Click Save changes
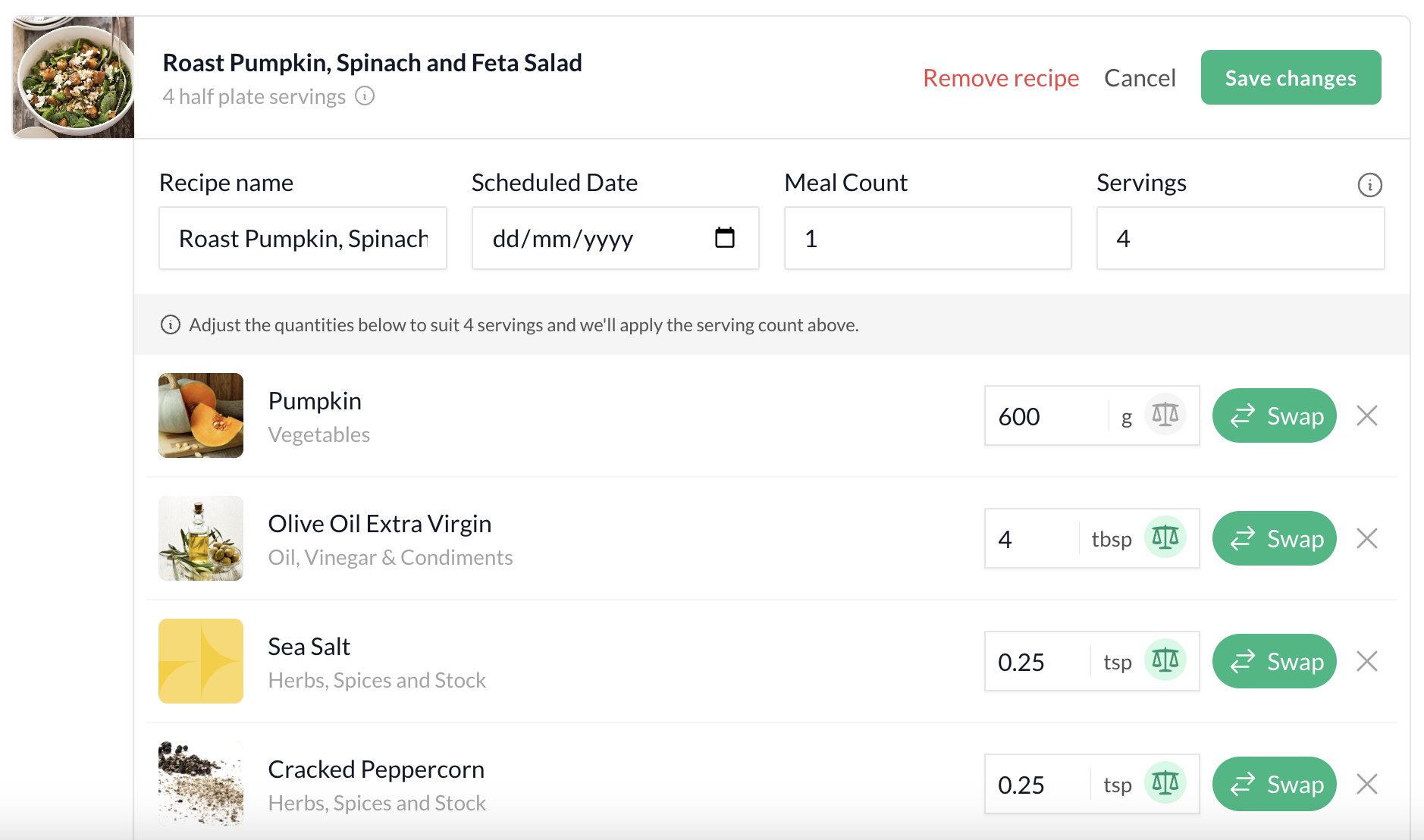Viewport: 1424px width, 840px height. point(1291,77)
